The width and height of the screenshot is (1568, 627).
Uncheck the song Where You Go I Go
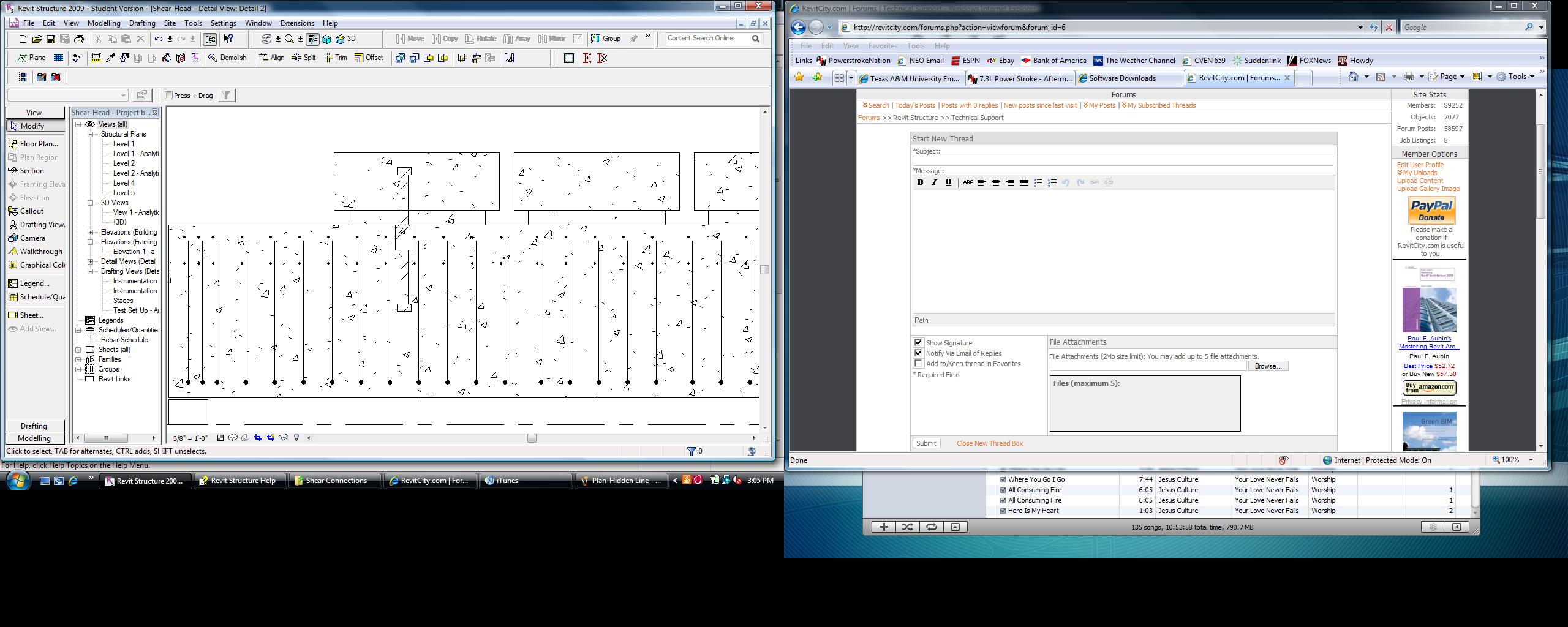(1003, 480)
